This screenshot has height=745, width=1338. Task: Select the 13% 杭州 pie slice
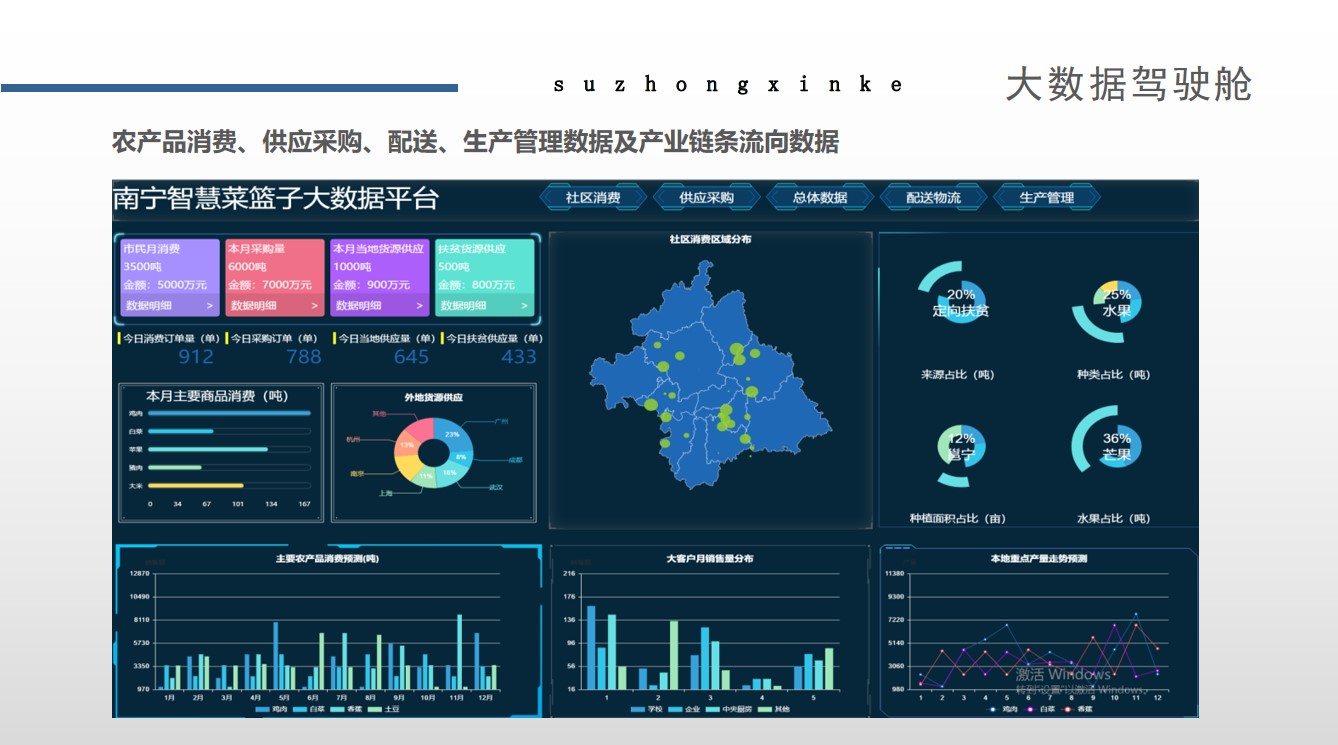(x=409, y=443)
